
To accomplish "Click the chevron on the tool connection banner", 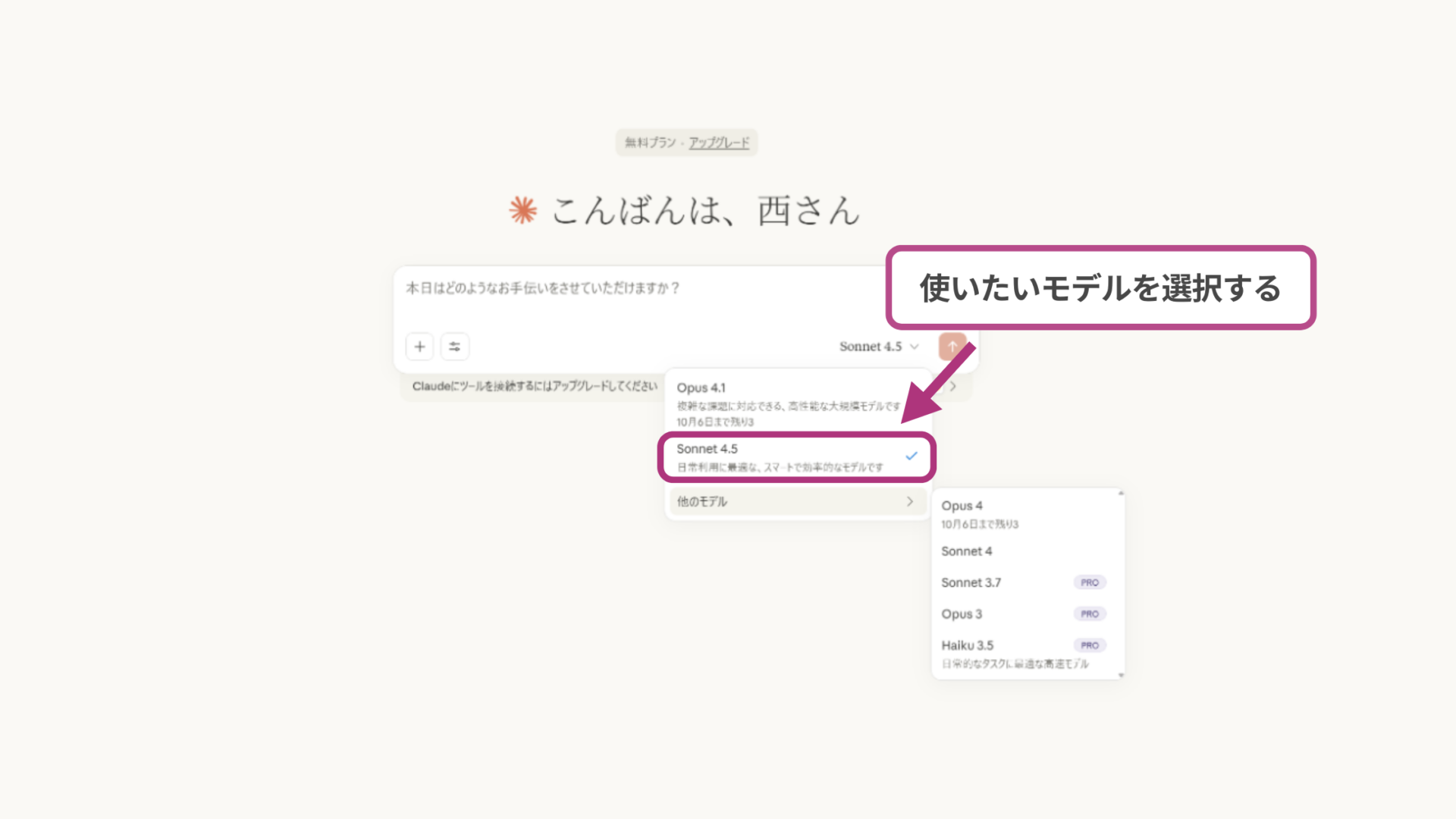I will pyautogui.click(x=952, y=386).
